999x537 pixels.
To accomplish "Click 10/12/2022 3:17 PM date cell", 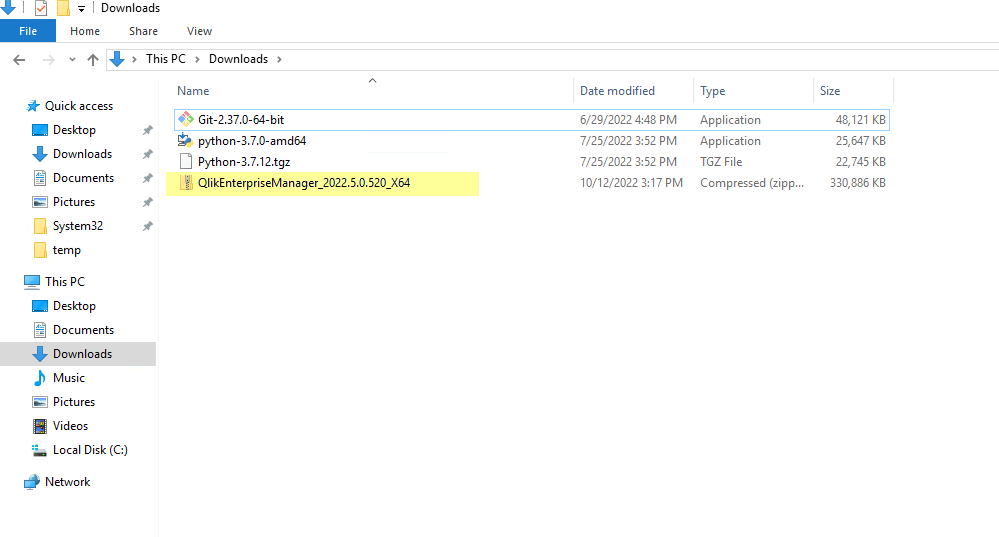I will click(x=631, y=183).
